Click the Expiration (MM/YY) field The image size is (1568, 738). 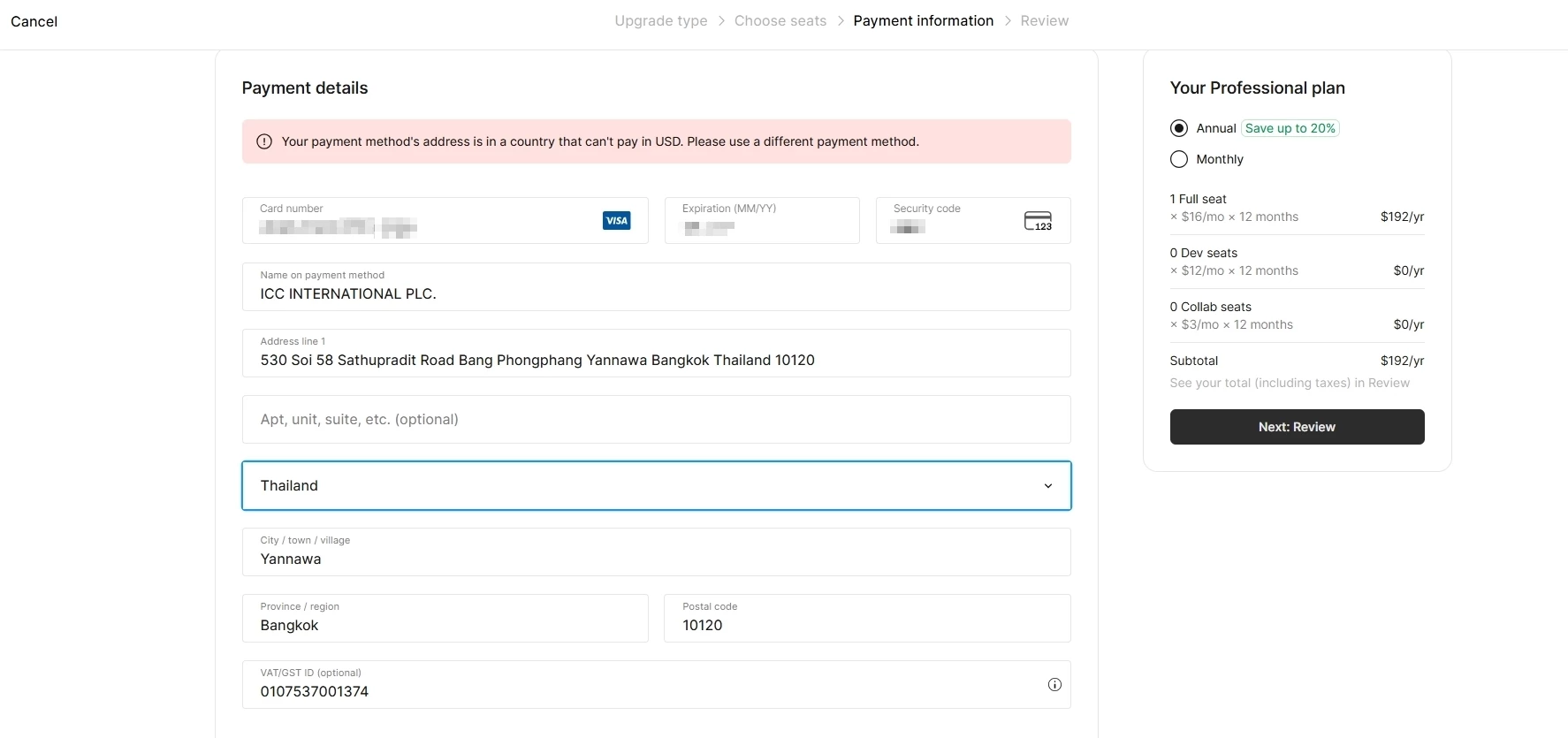coord(762,220)
